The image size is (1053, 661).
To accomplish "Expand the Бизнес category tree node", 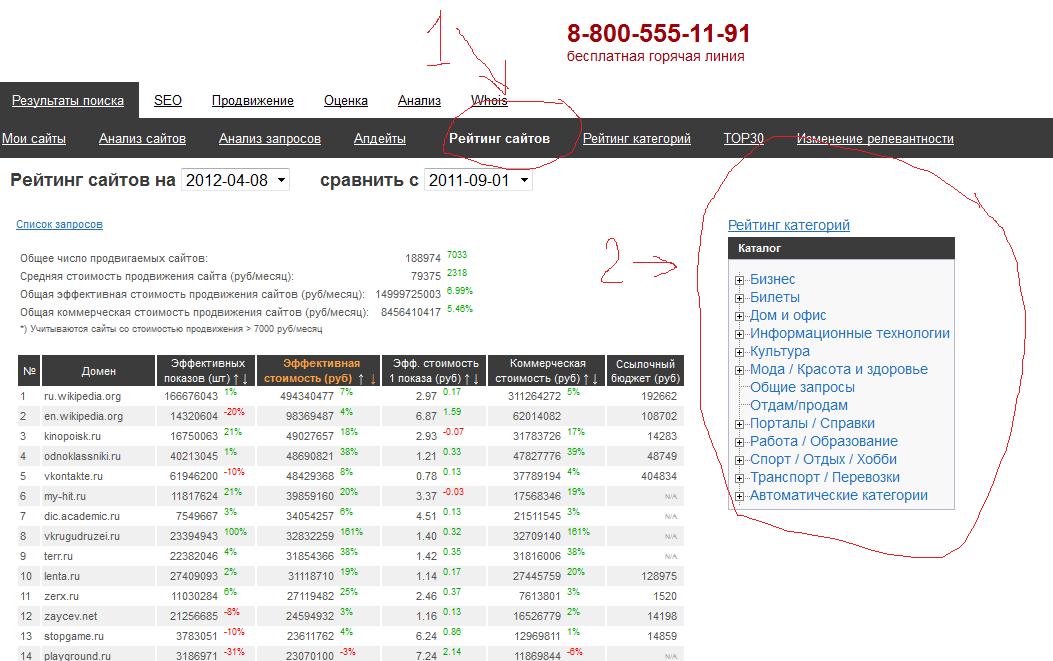I will pyautogui.click(x=740, y=280).
